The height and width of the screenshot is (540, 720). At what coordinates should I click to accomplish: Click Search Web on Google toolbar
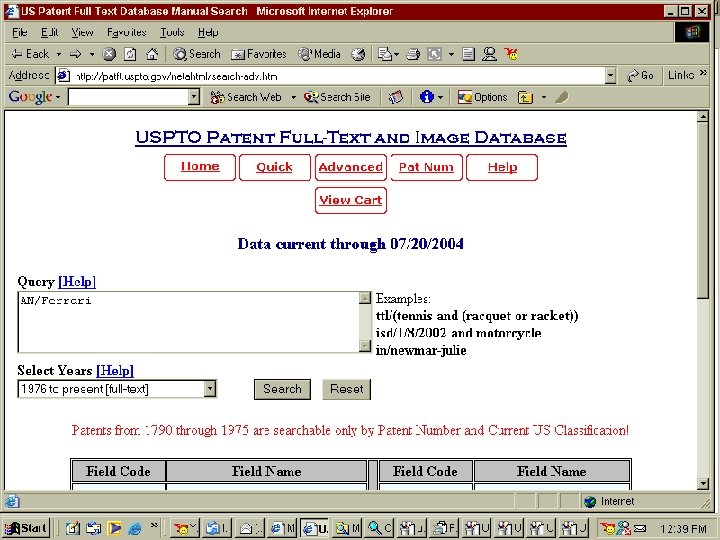246,97
